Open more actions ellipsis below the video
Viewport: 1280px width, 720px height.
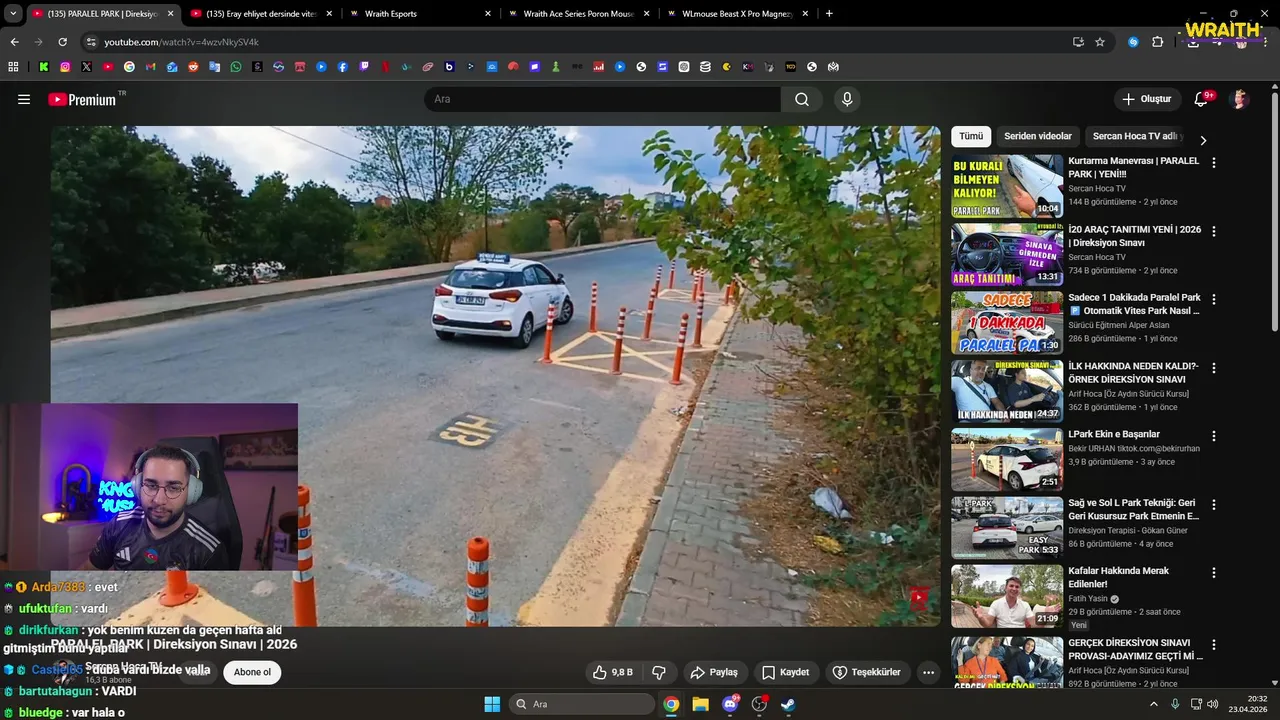click(928, 672)
